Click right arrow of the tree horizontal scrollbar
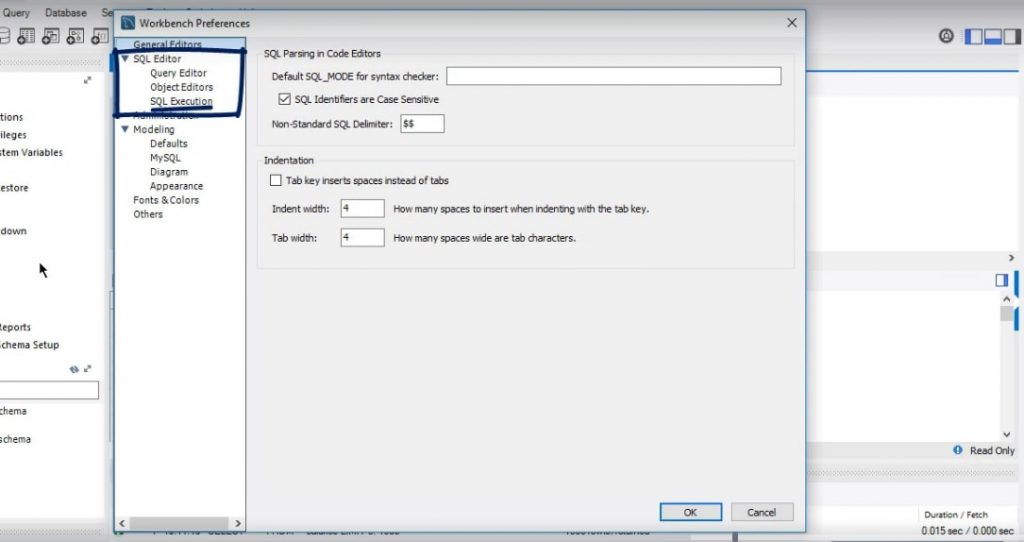1024x542 pixels. coord(236,523)
